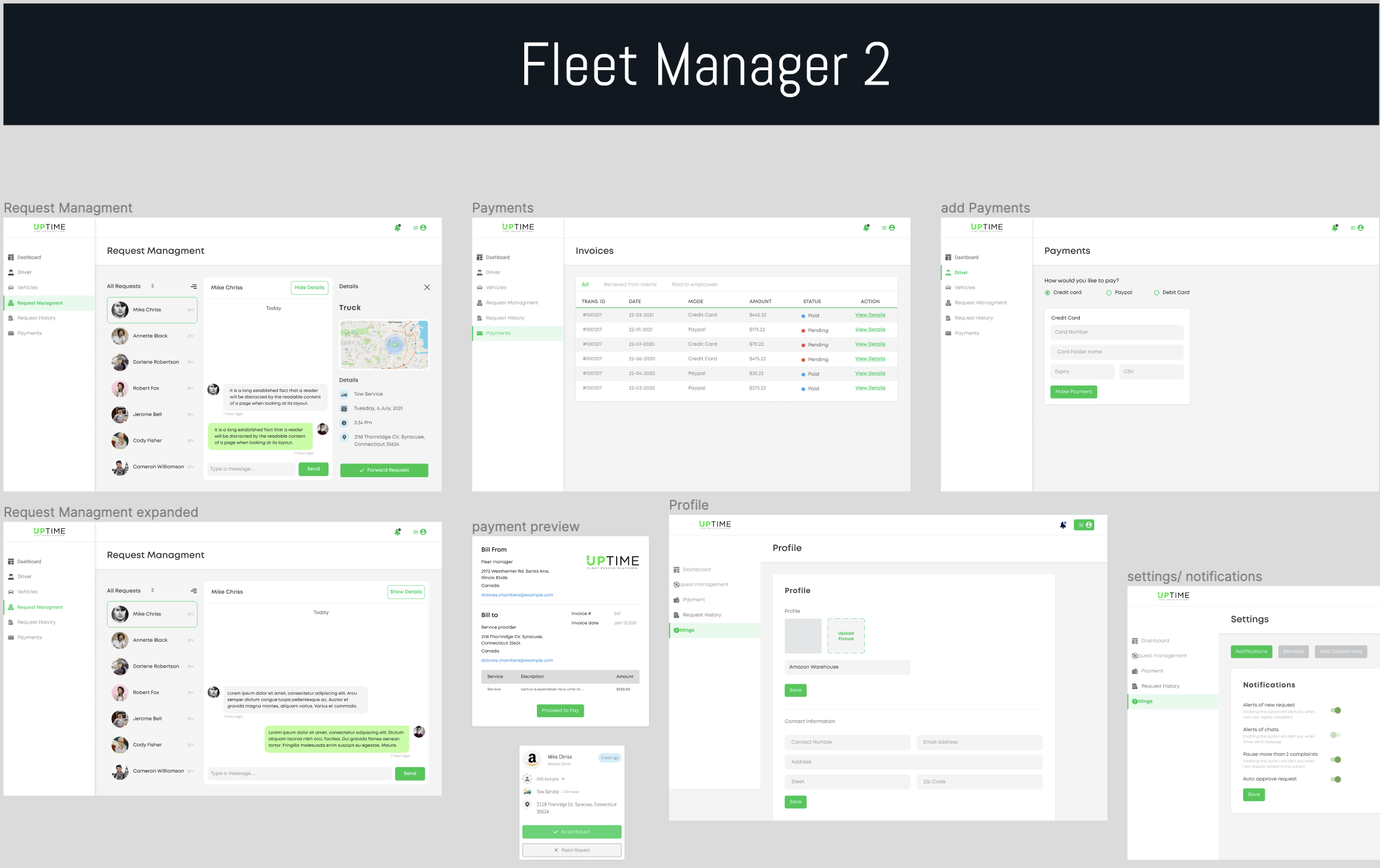
Task: Click the green profile menu icon in Profile header
Action: click(x=1084, y=525)
